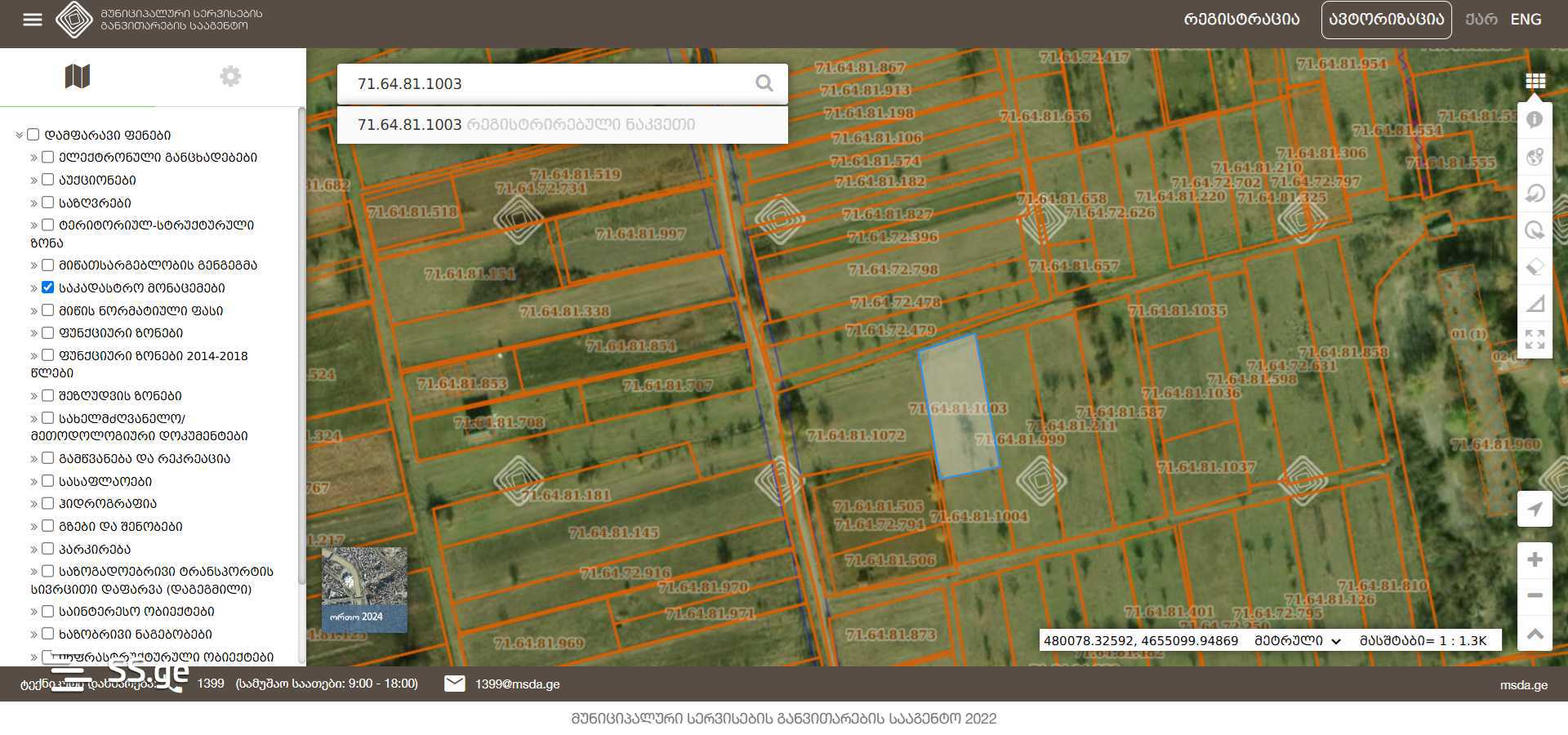Switch to the settings gear tab
Screen dimensions: 1568x735
pyautogui.click(x=230, y=77)
